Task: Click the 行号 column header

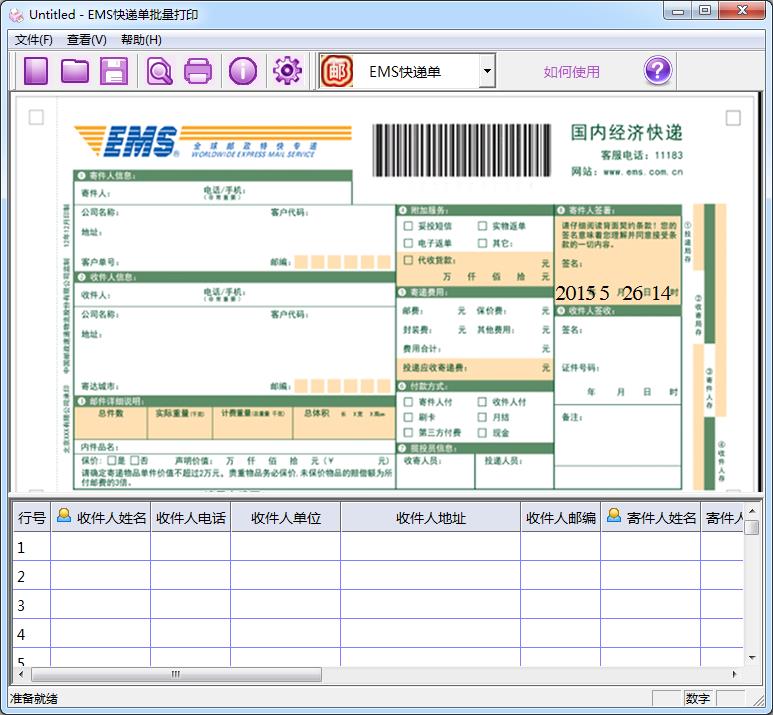Action: [32, 517]
